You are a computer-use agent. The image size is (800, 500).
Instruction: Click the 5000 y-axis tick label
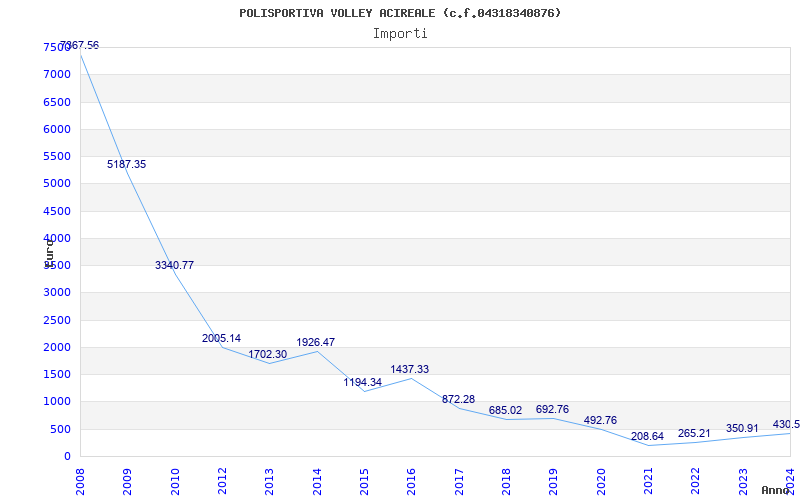coord(57,184)
